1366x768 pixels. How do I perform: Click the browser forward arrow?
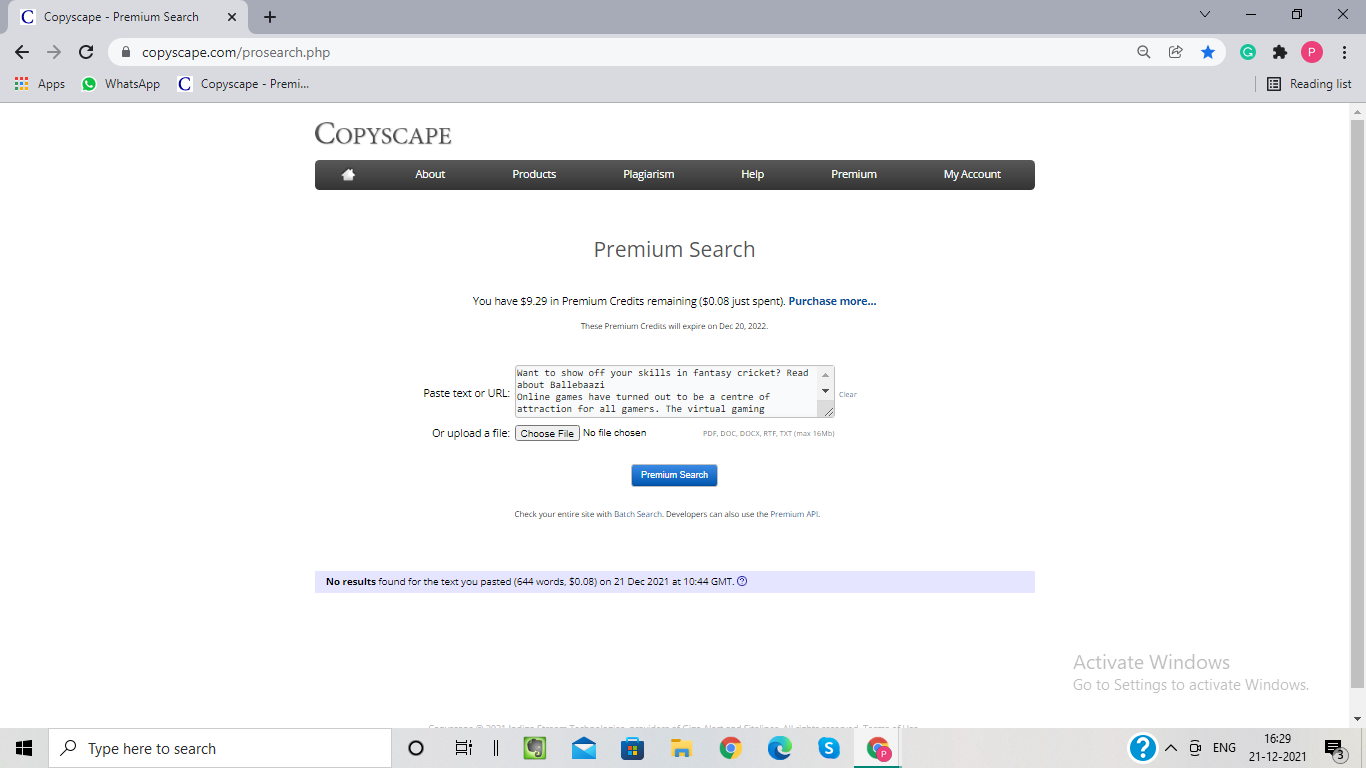coord(54,52)
